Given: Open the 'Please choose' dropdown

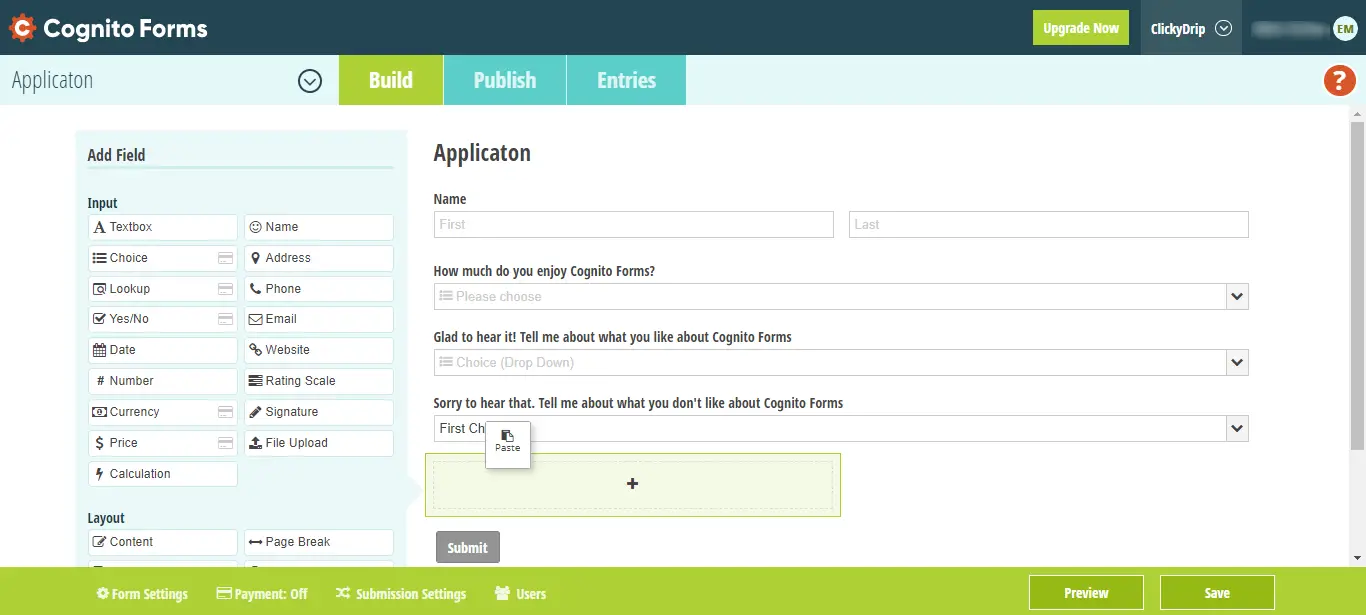Looking at the screenshot, I should pos(841,296).
